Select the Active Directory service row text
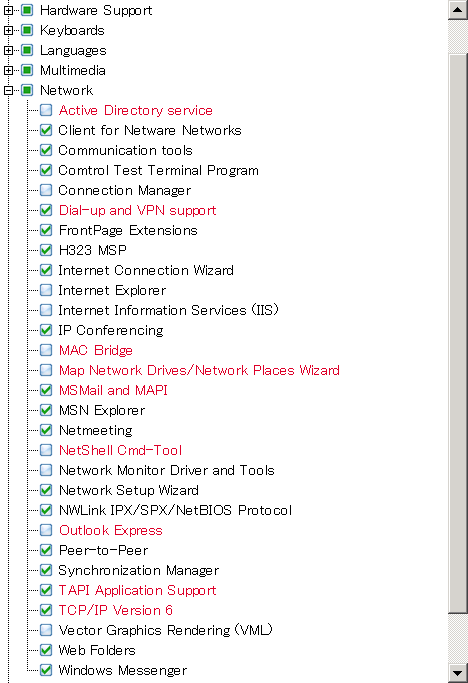The height and width of the screenshot is (683, 468). click(136, 110)
